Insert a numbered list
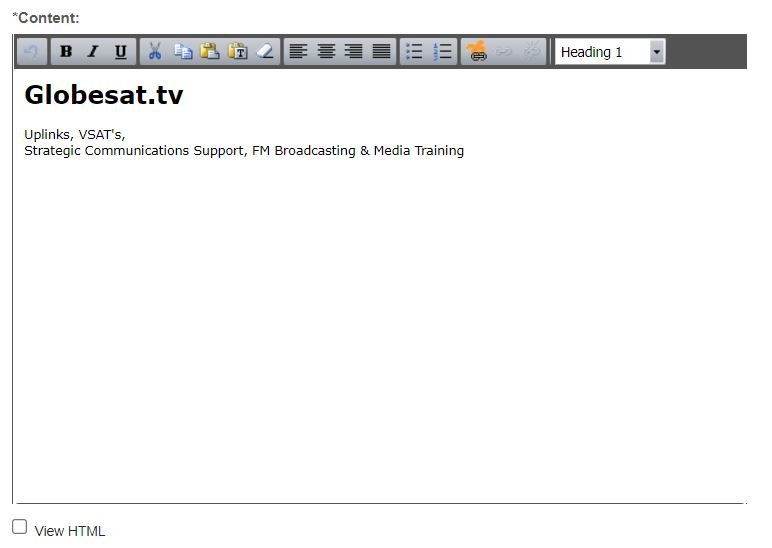Viewport: 772px width, 548px height. tap(442, 52)
